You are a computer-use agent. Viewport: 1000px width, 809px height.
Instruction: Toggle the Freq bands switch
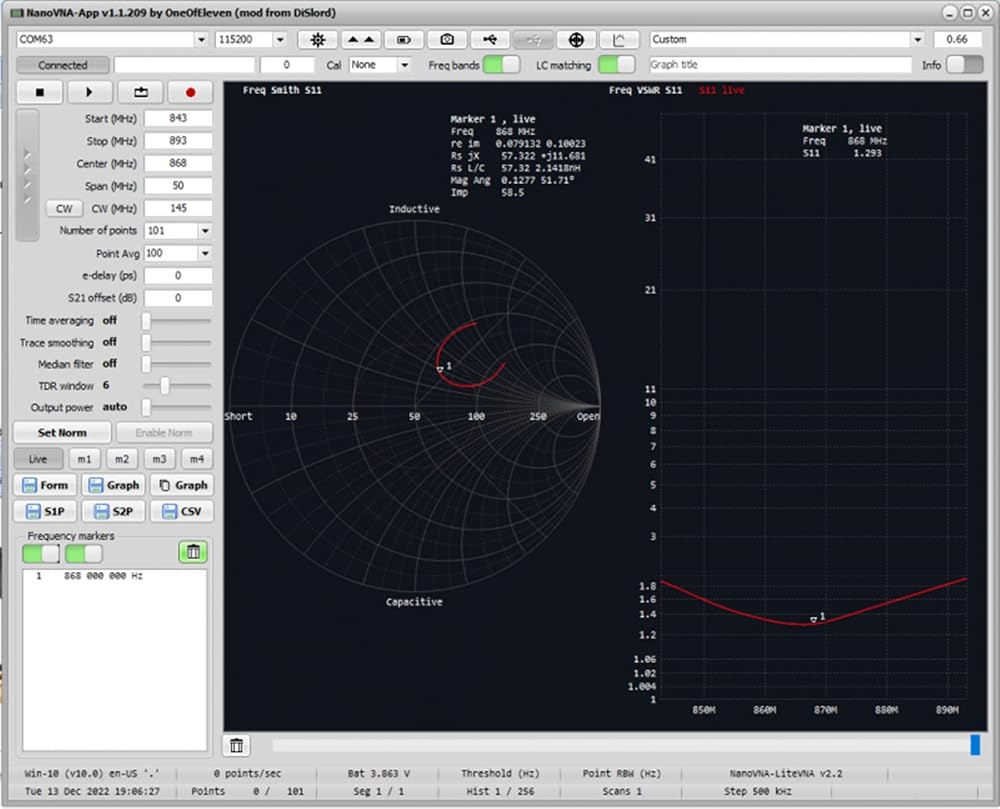click(x=501, y=64)
